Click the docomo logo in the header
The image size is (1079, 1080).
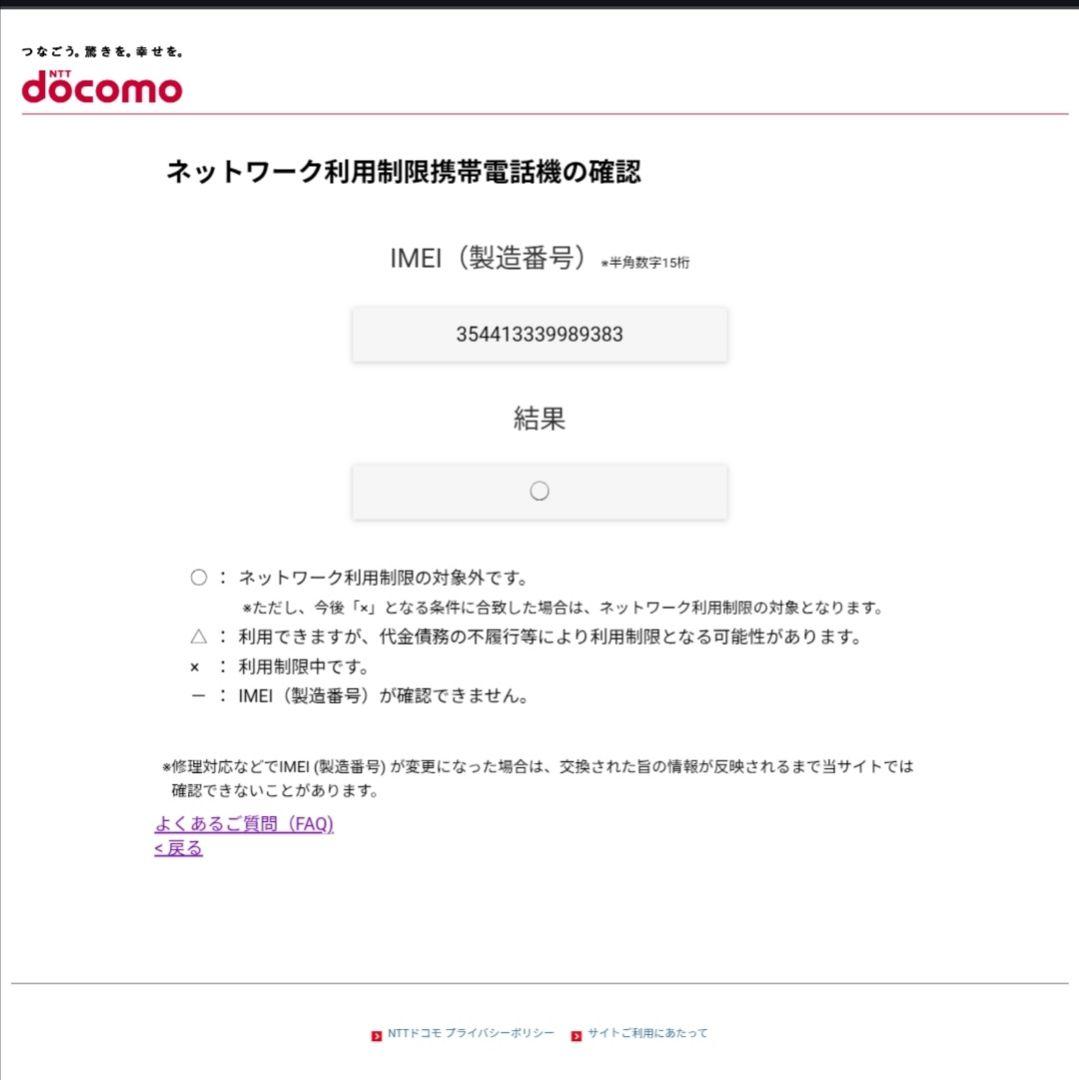pos(100,88)
